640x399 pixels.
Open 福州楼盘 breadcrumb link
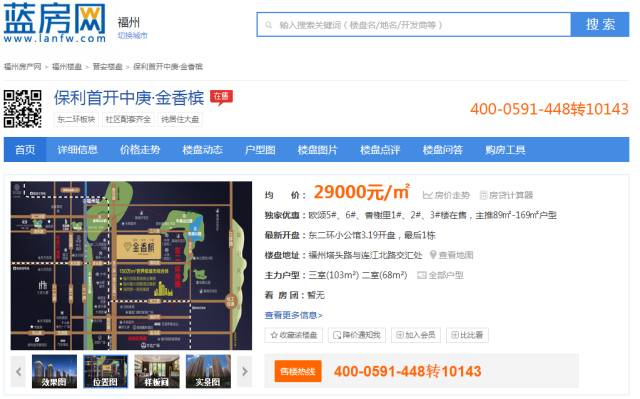coord(67,66)
